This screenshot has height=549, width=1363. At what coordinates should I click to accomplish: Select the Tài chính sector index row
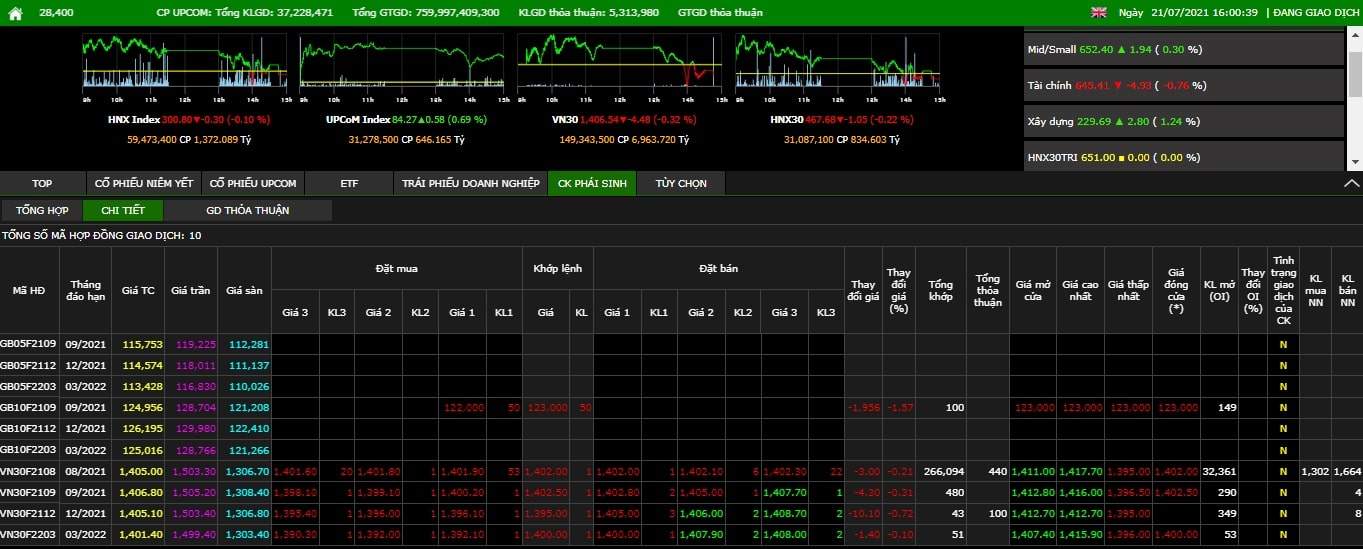pyautogui.click(x=1183, y=85)
